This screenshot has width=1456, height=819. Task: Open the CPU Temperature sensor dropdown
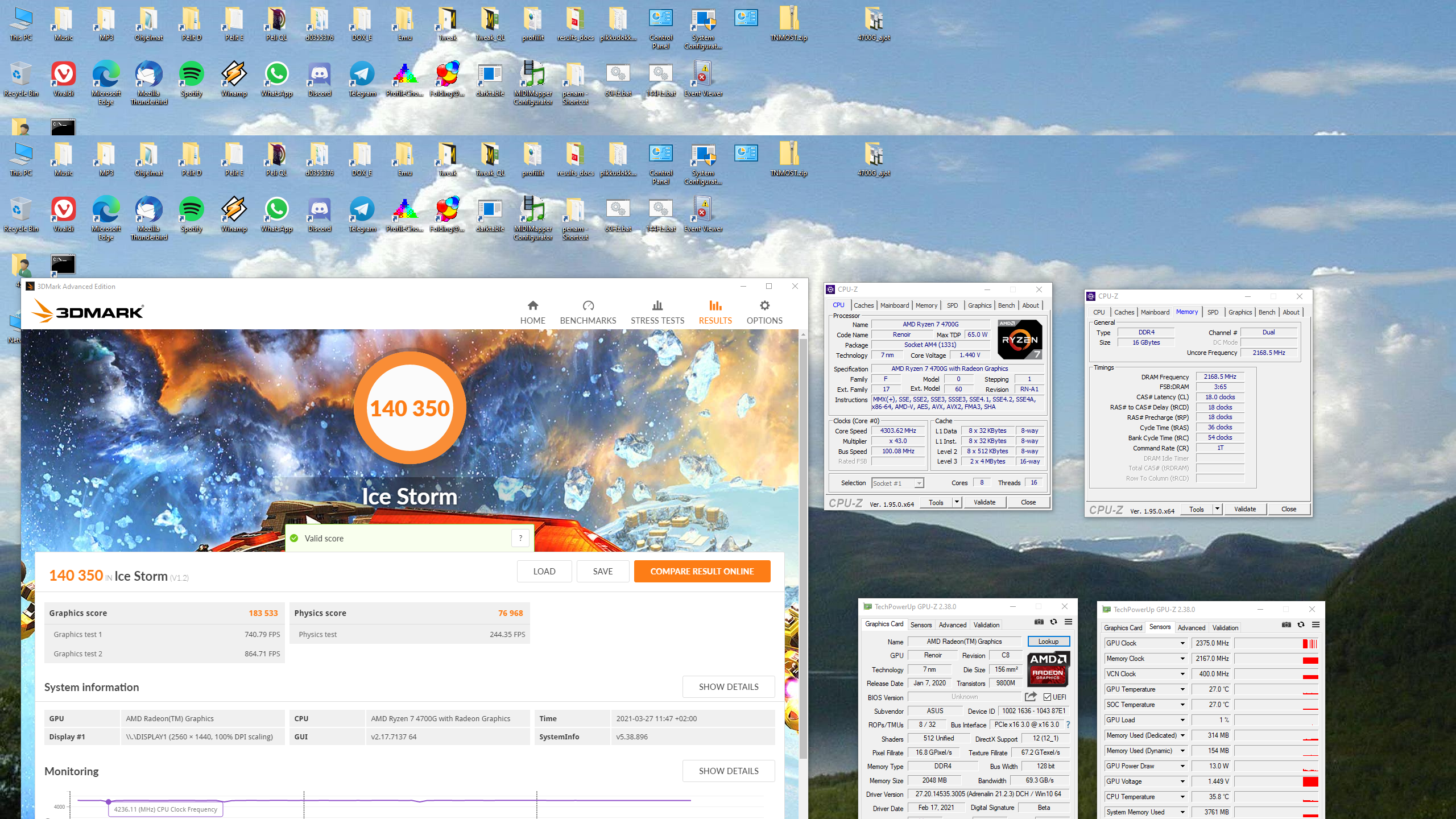point(1182,797)
